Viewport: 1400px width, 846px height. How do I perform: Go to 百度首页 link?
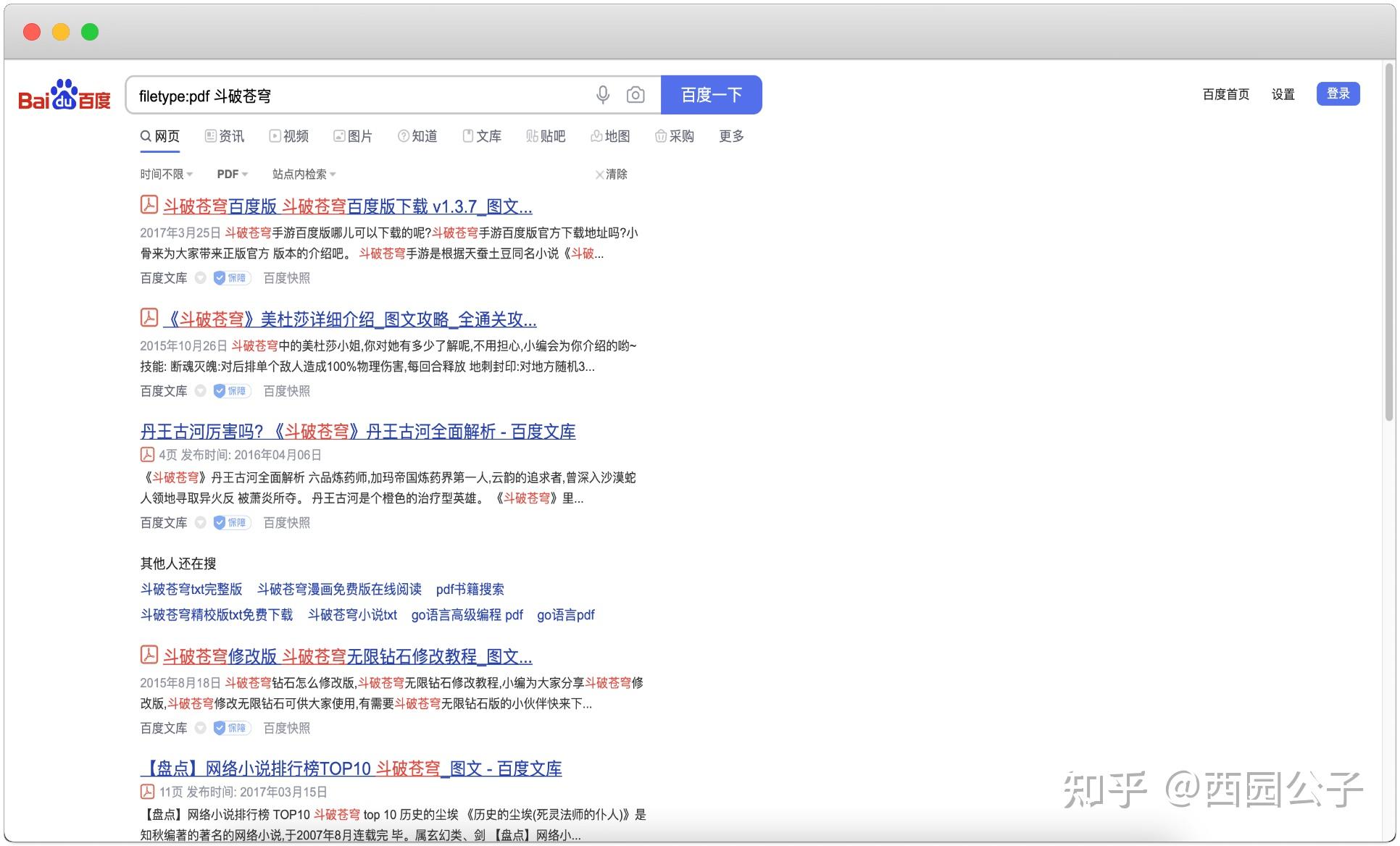pos(1226,95)
